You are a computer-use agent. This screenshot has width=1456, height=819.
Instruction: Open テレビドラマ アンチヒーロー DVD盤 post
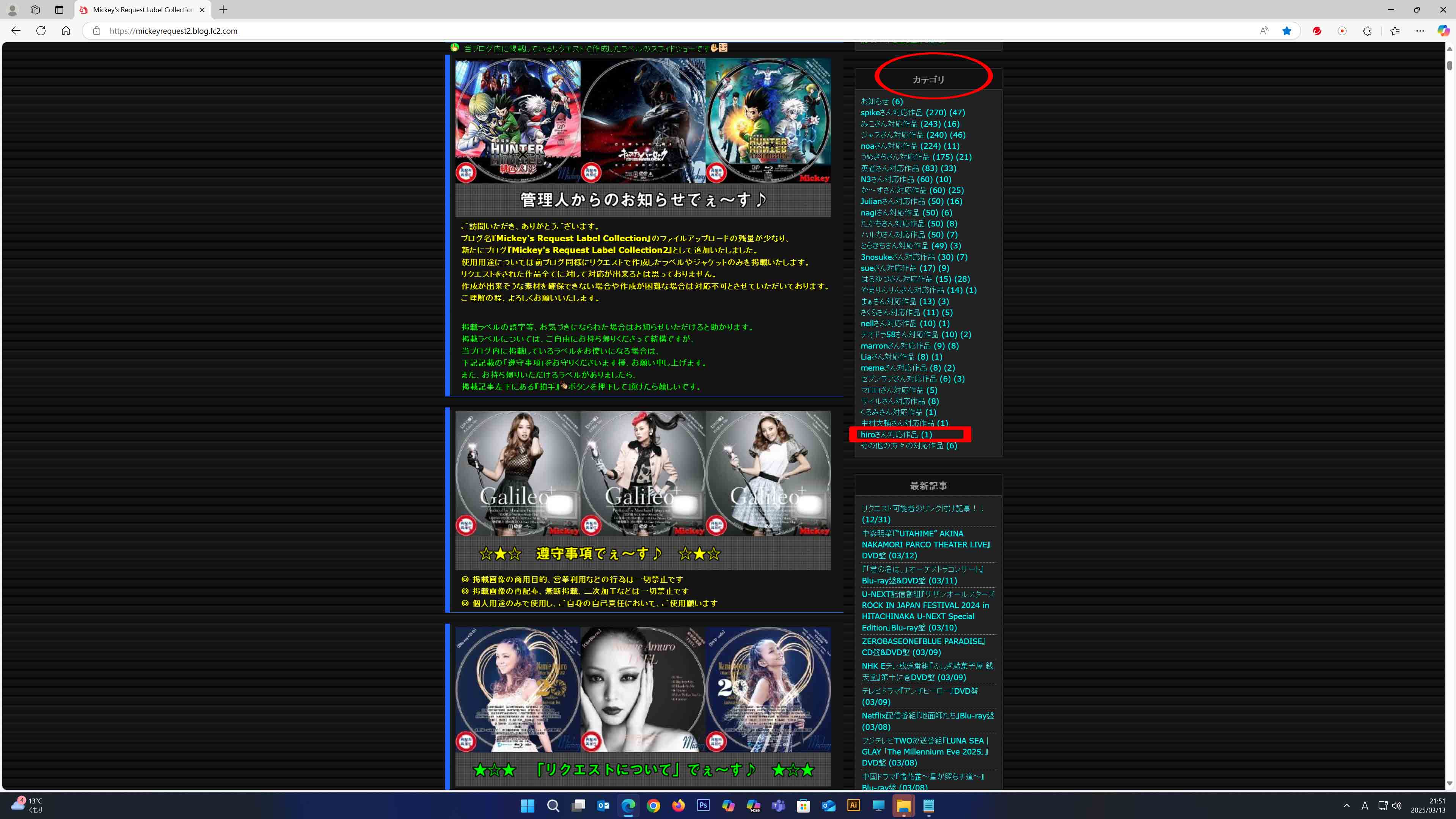(x=920, y=696)
